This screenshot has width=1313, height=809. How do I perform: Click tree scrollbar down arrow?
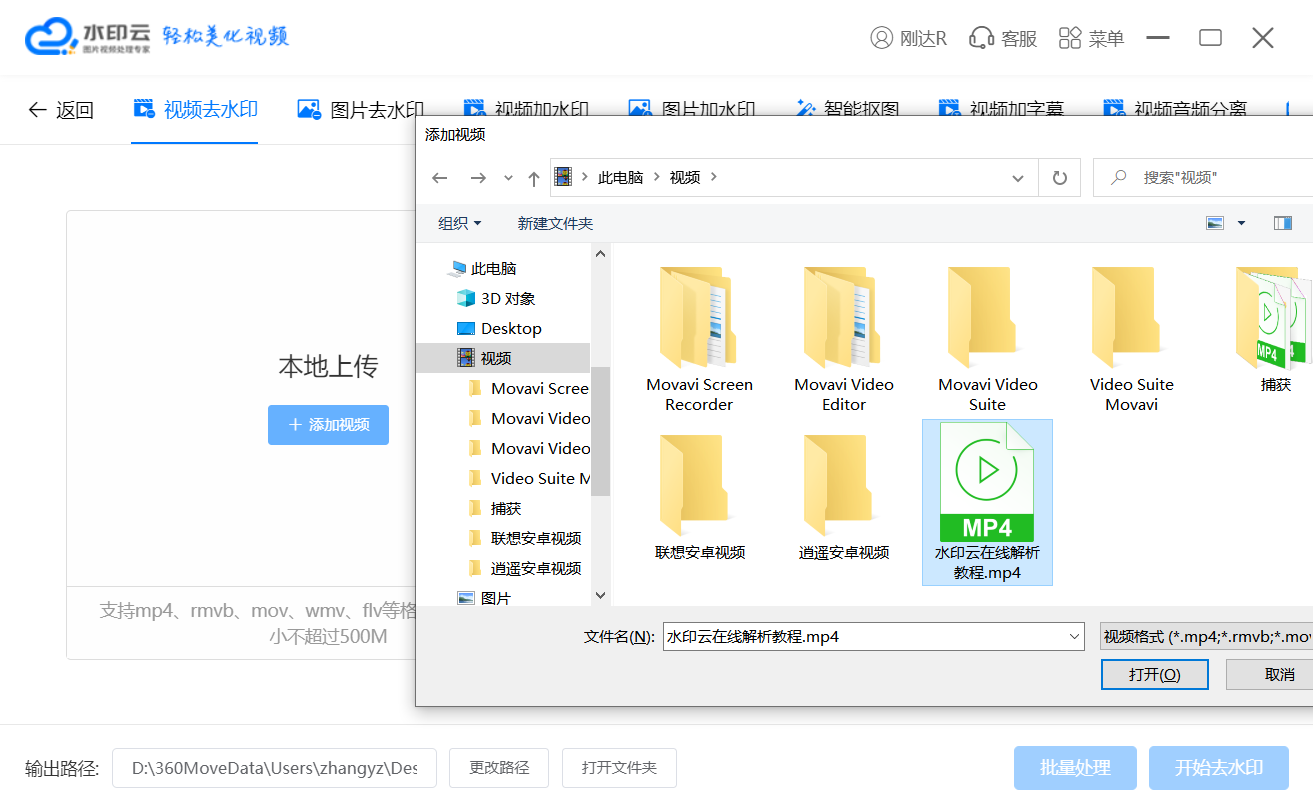601,595
